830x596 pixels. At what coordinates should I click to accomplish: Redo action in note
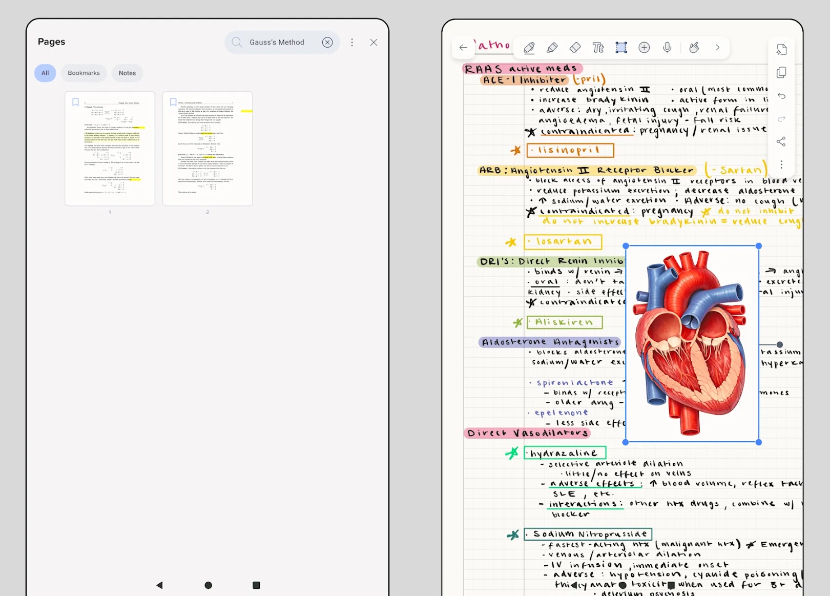click(781, 119)
